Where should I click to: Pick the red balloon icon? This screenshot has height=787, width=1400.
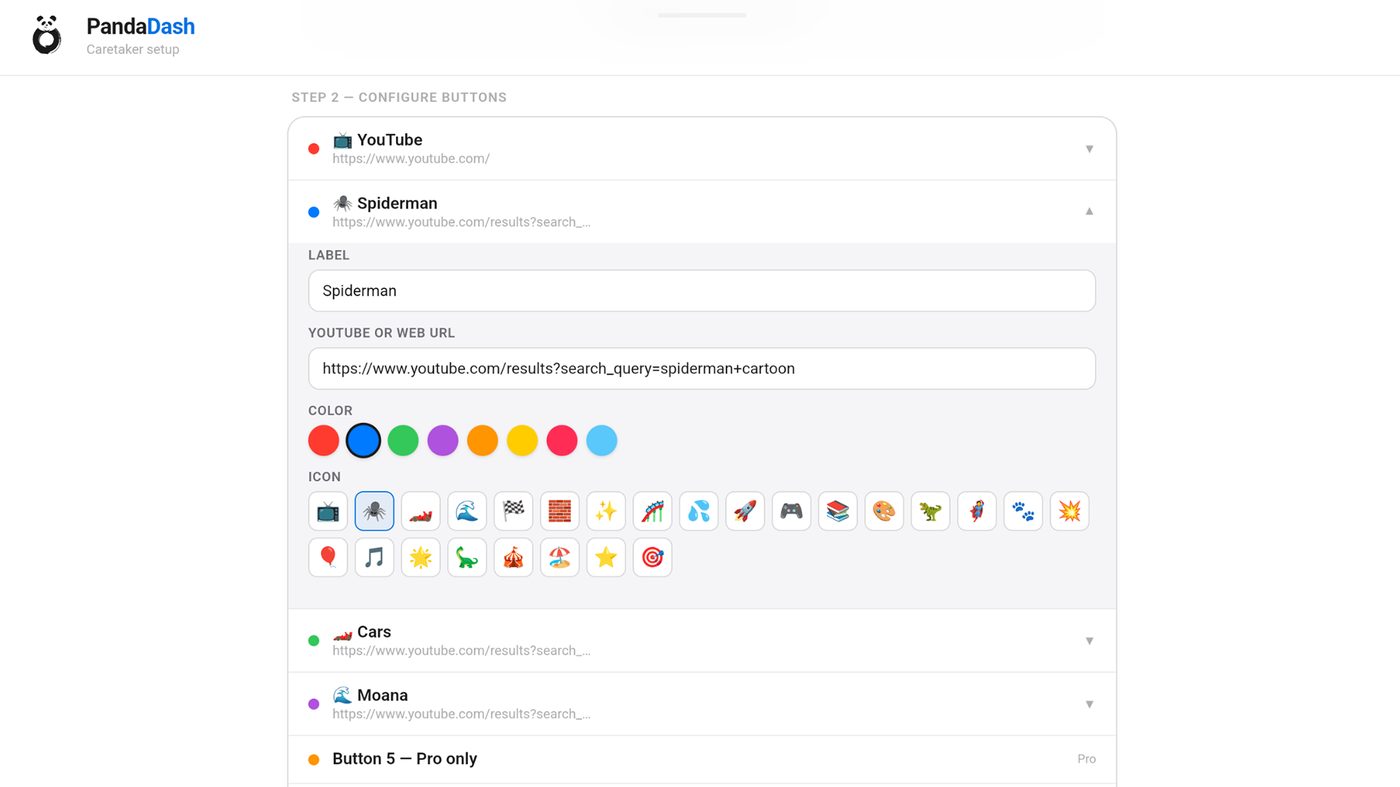pos(328,557)
